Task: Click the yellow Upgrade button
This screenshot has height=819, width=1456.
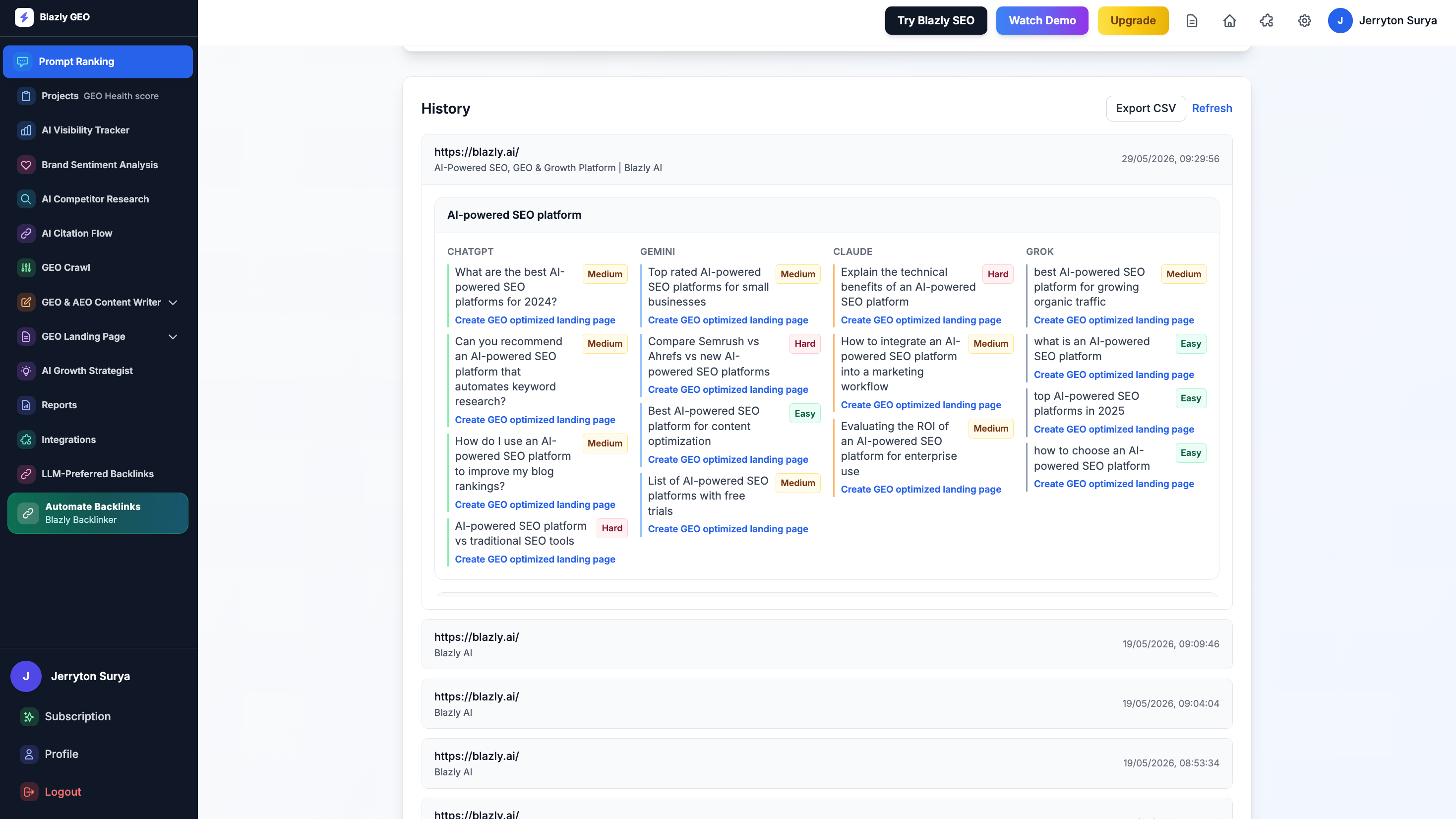Action: pyautogui.click(x=1133, y=21)
